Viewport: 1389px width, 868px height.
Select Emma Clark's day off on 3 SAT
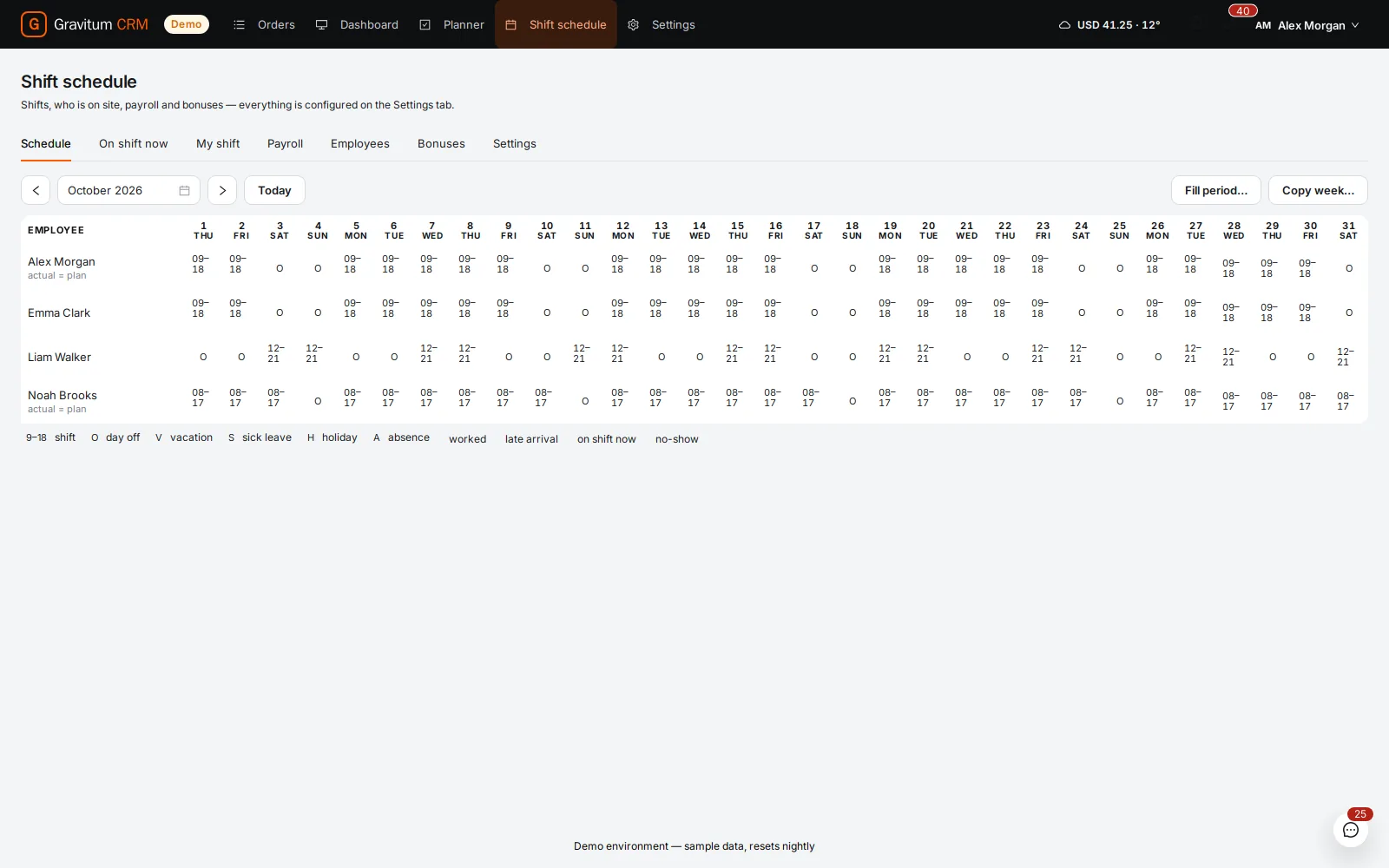point(280,312)
